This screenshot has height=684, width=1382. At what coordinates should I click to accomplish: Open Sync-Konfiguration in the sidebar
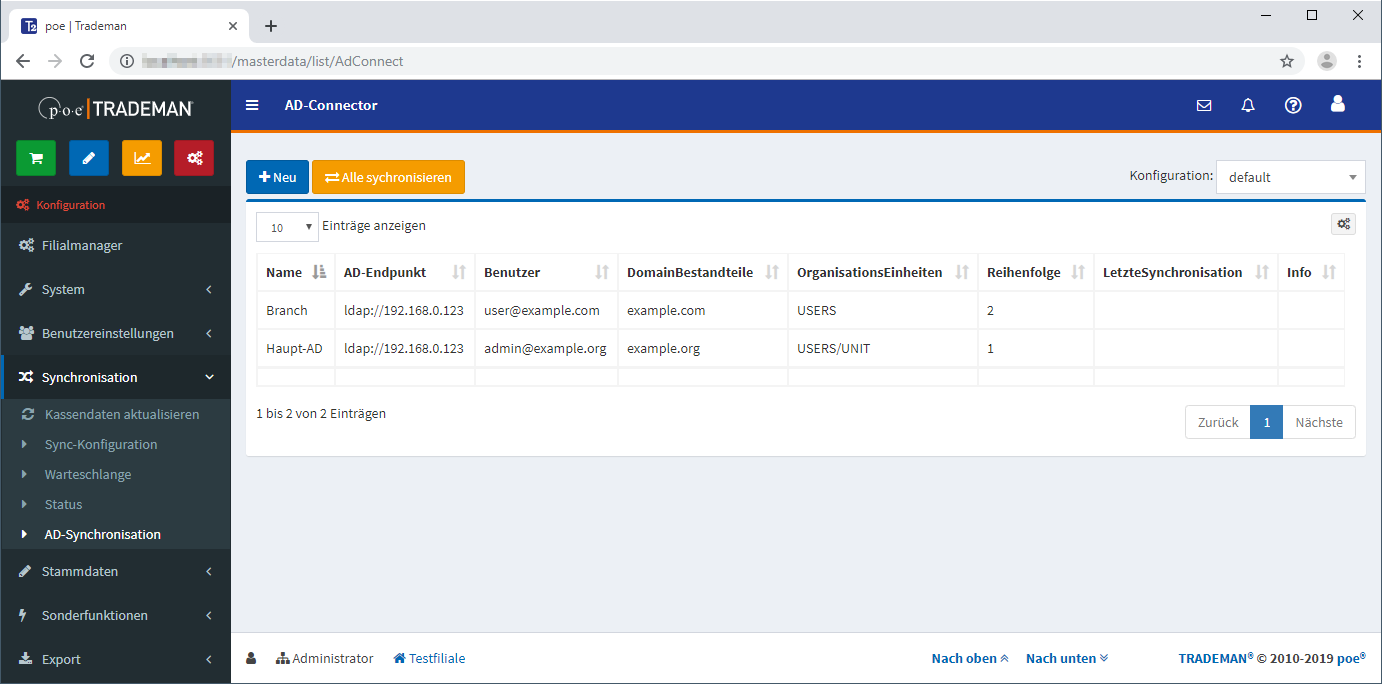point(101,444)
